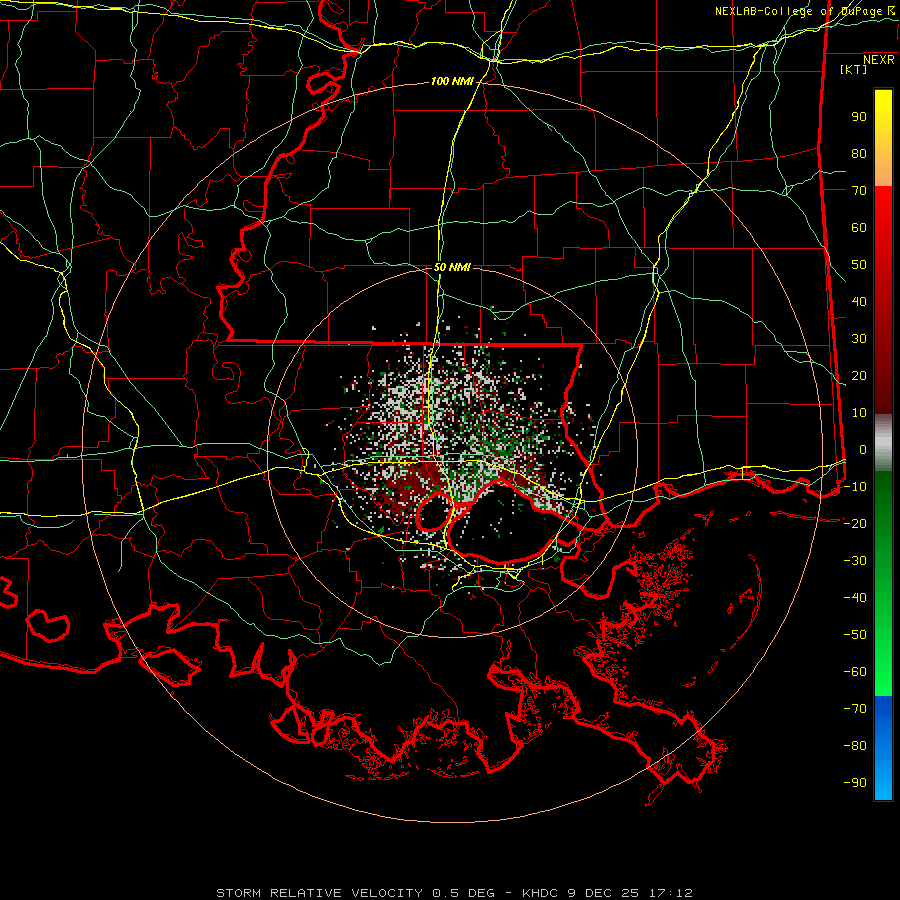
Task: Click the -30 value on the velocity scale
Action: tap(855, 561)
